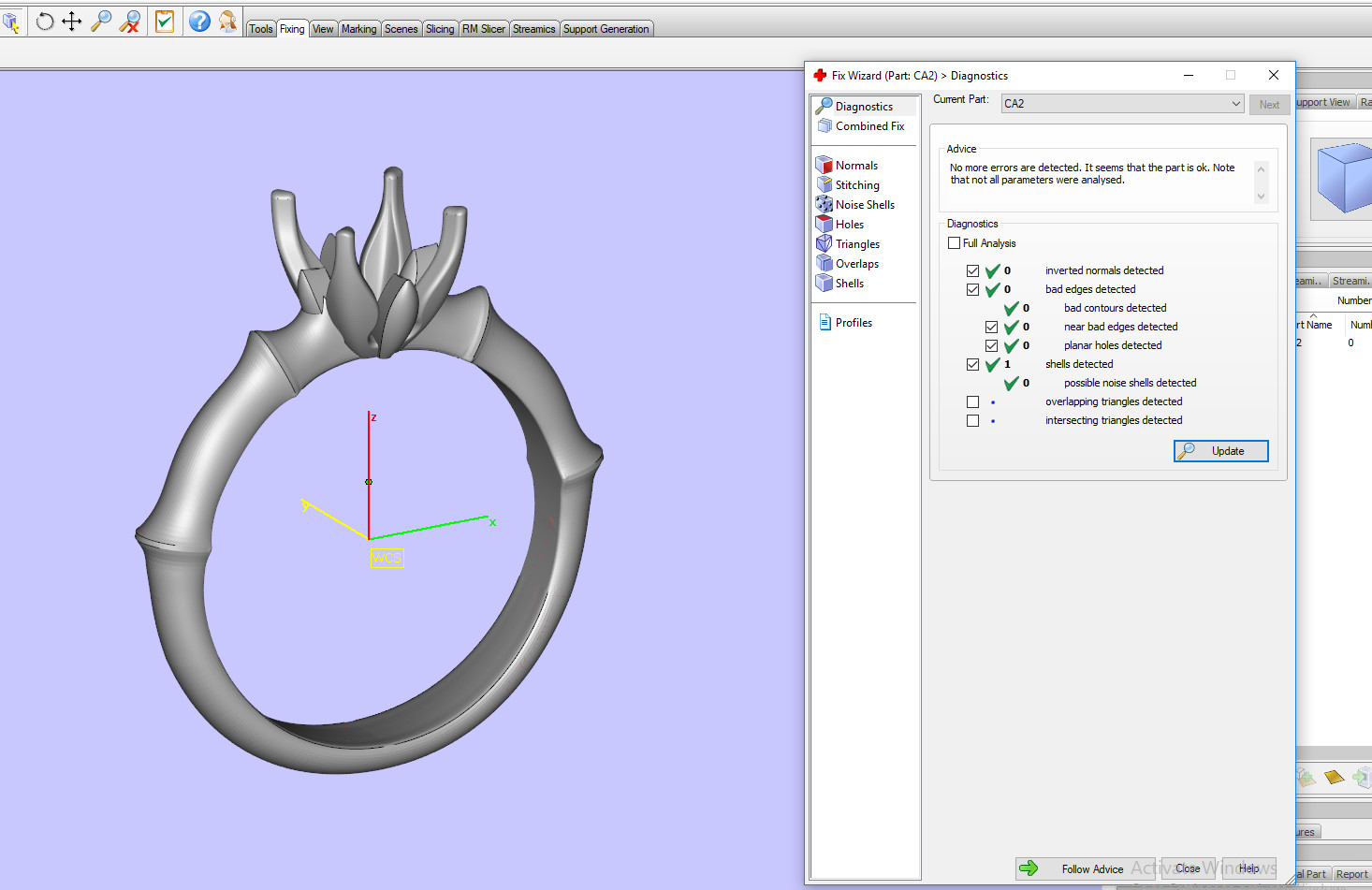The image size is (1372, 890).
Task: Open the Diagnostics page in Fix Wizard
Action: tap(862, 106)
